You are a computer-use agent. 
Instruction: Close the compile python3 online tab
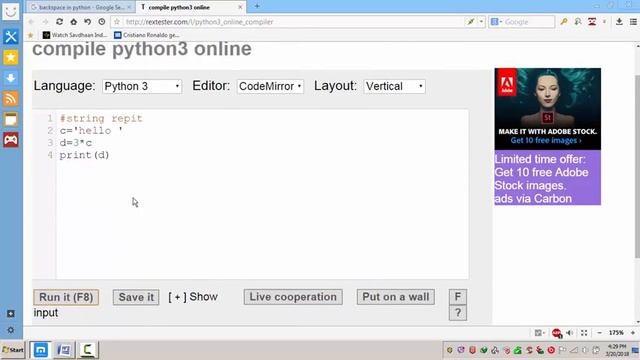(240, 7)
